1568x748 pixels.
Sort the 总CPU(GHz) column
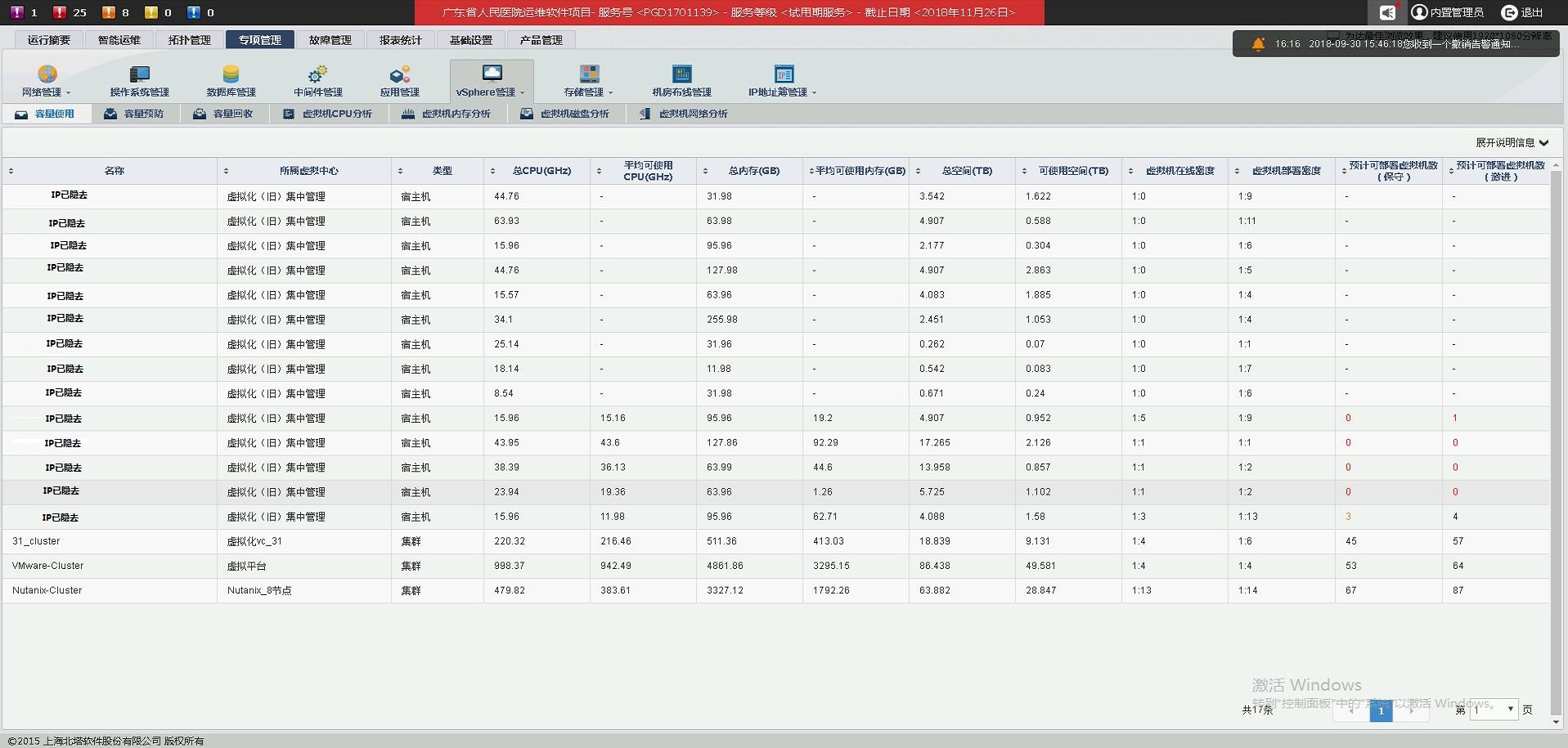coord(492,171)
